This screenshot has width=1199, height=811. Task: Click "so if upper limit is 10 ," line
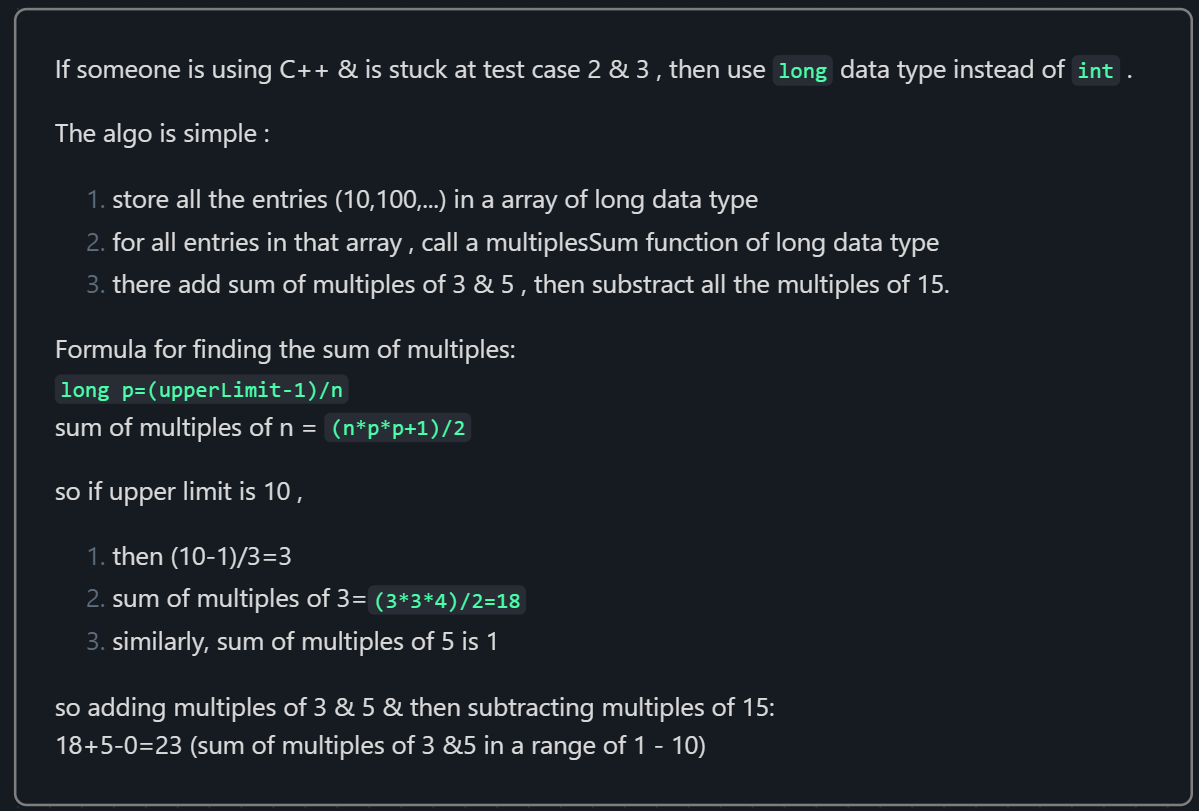[178, 493]
